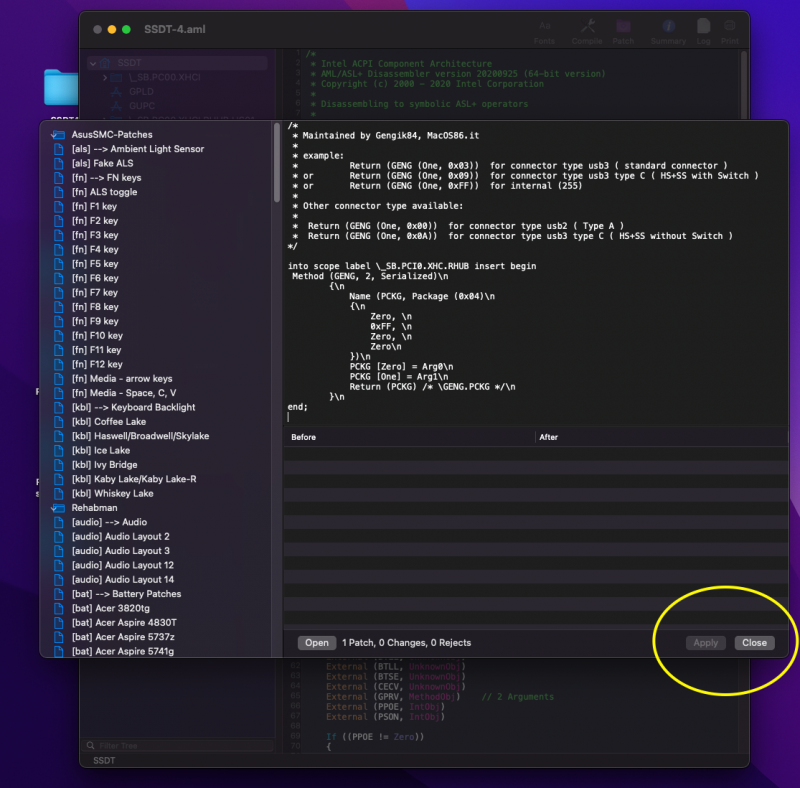Select the [als] Fake ALS patch

tap(105, 163)
